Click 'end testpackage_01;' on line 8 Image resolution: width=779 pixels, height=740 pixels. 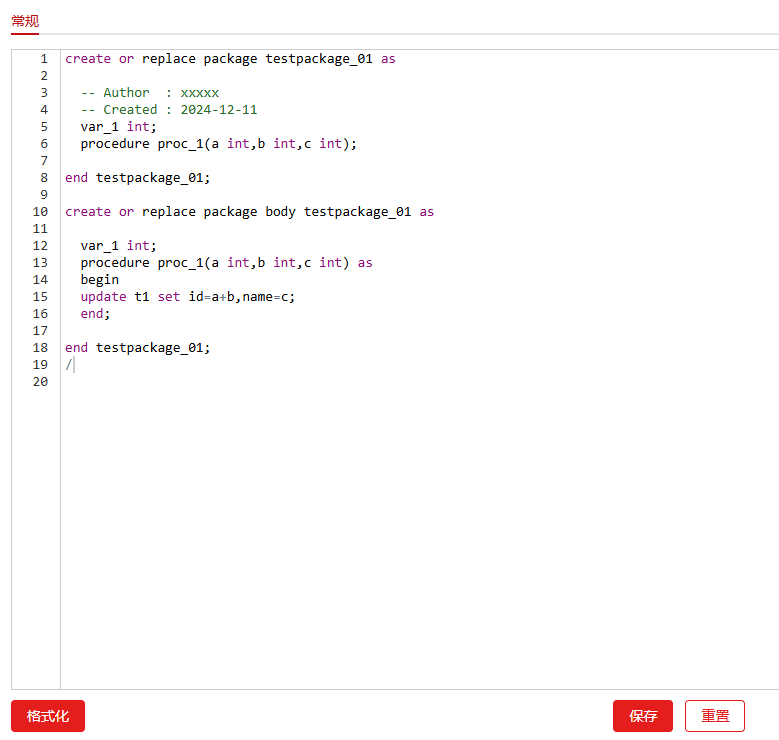click(x=138, y=178)
